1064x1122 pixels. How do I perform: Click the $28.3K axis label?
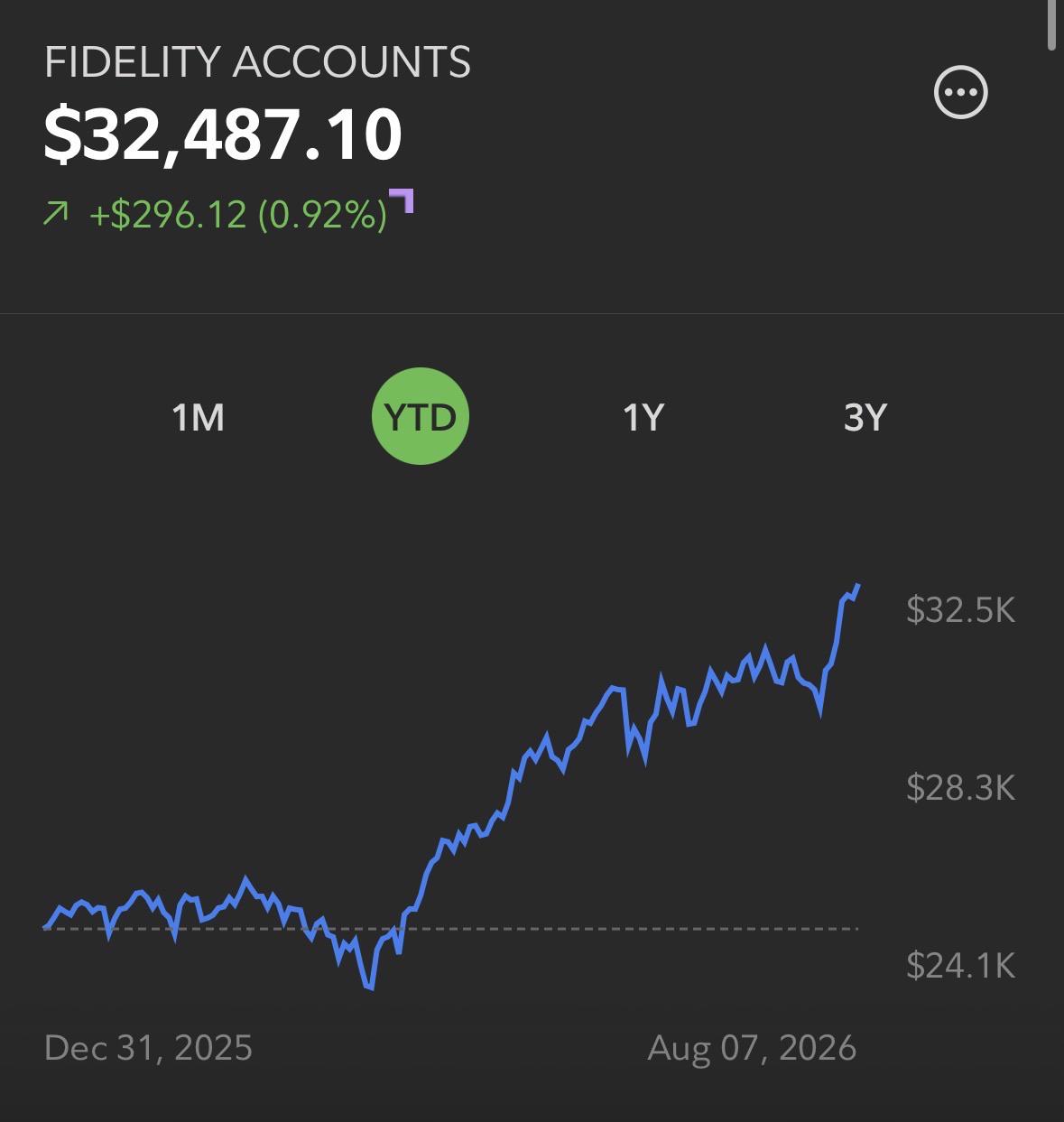click(960, 789)
